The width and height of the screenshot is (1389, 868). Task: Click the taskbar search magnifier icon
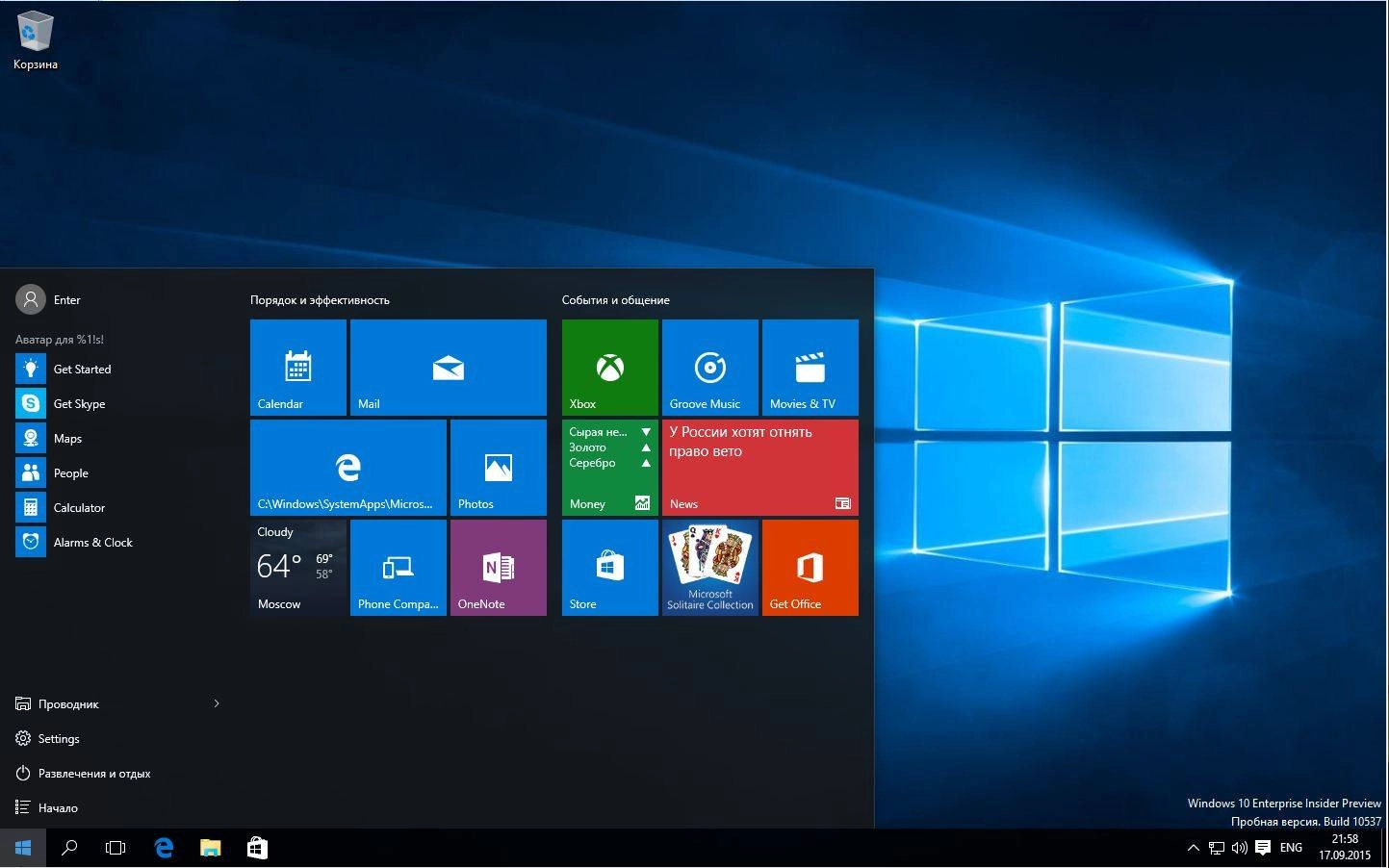point(69,848)
